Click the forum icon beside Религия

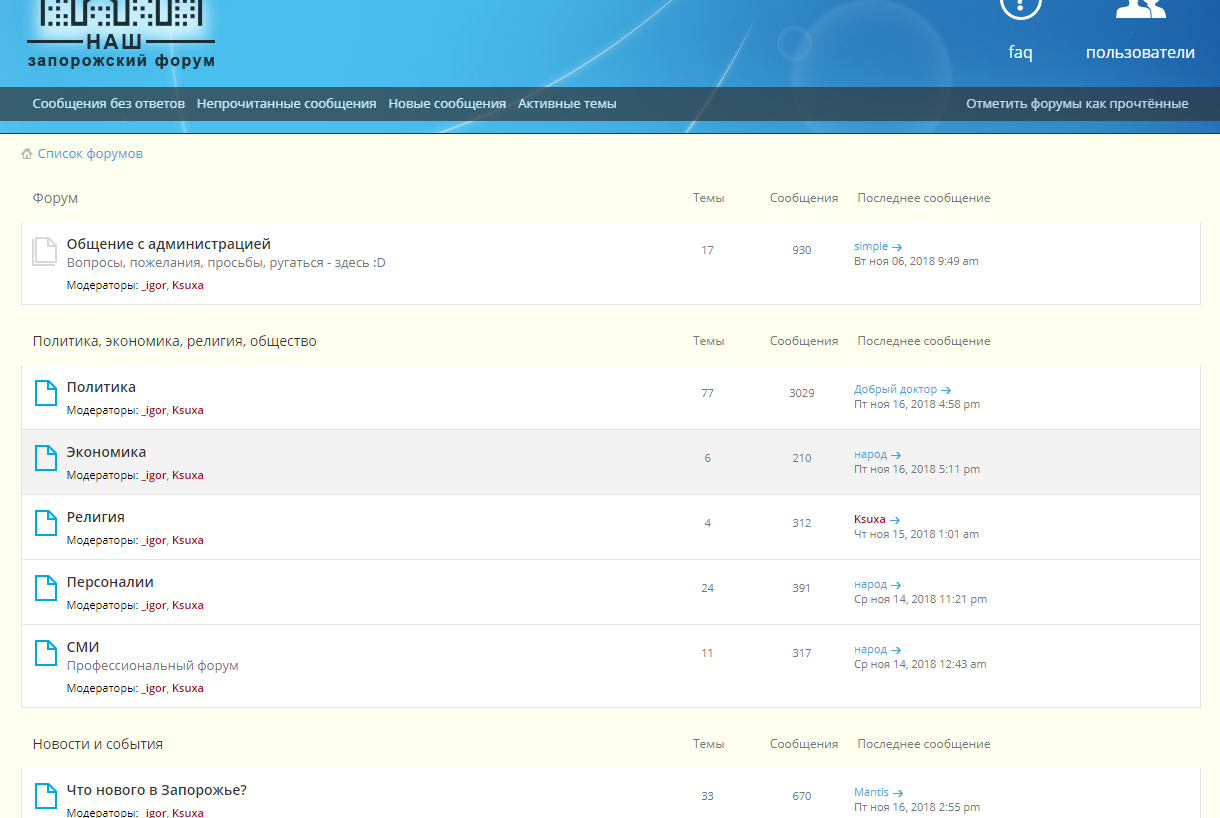pyautogui.click(x=46, y=523)
